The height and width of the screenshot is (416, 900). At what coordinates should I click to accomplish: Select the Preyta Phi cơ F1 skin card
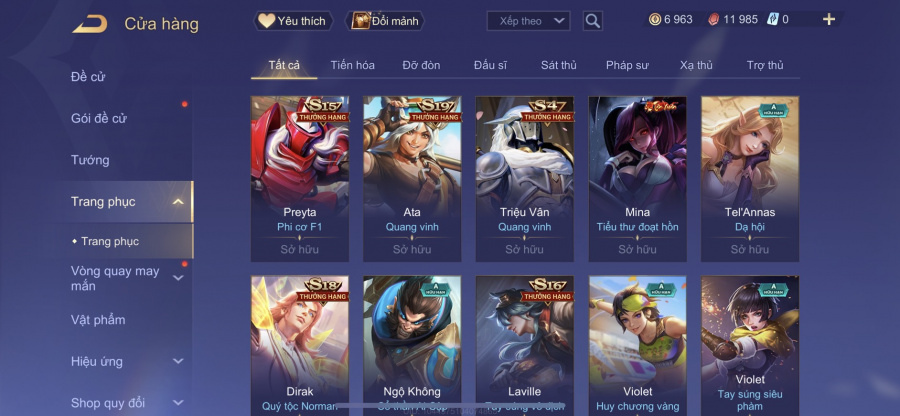tap(300, 179)
